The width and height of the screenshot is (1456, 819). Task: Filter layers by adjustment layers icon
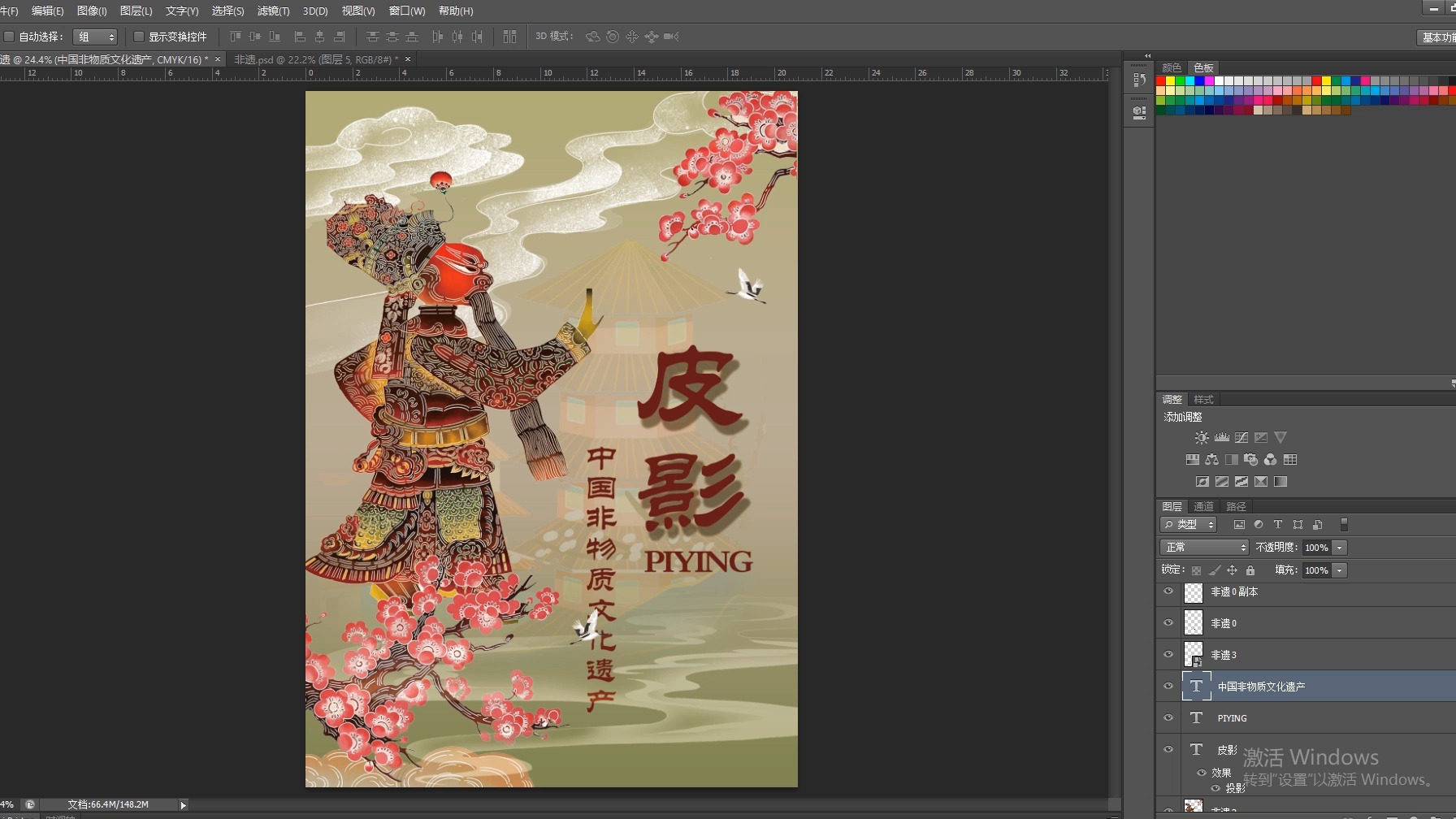point(1259,525)
